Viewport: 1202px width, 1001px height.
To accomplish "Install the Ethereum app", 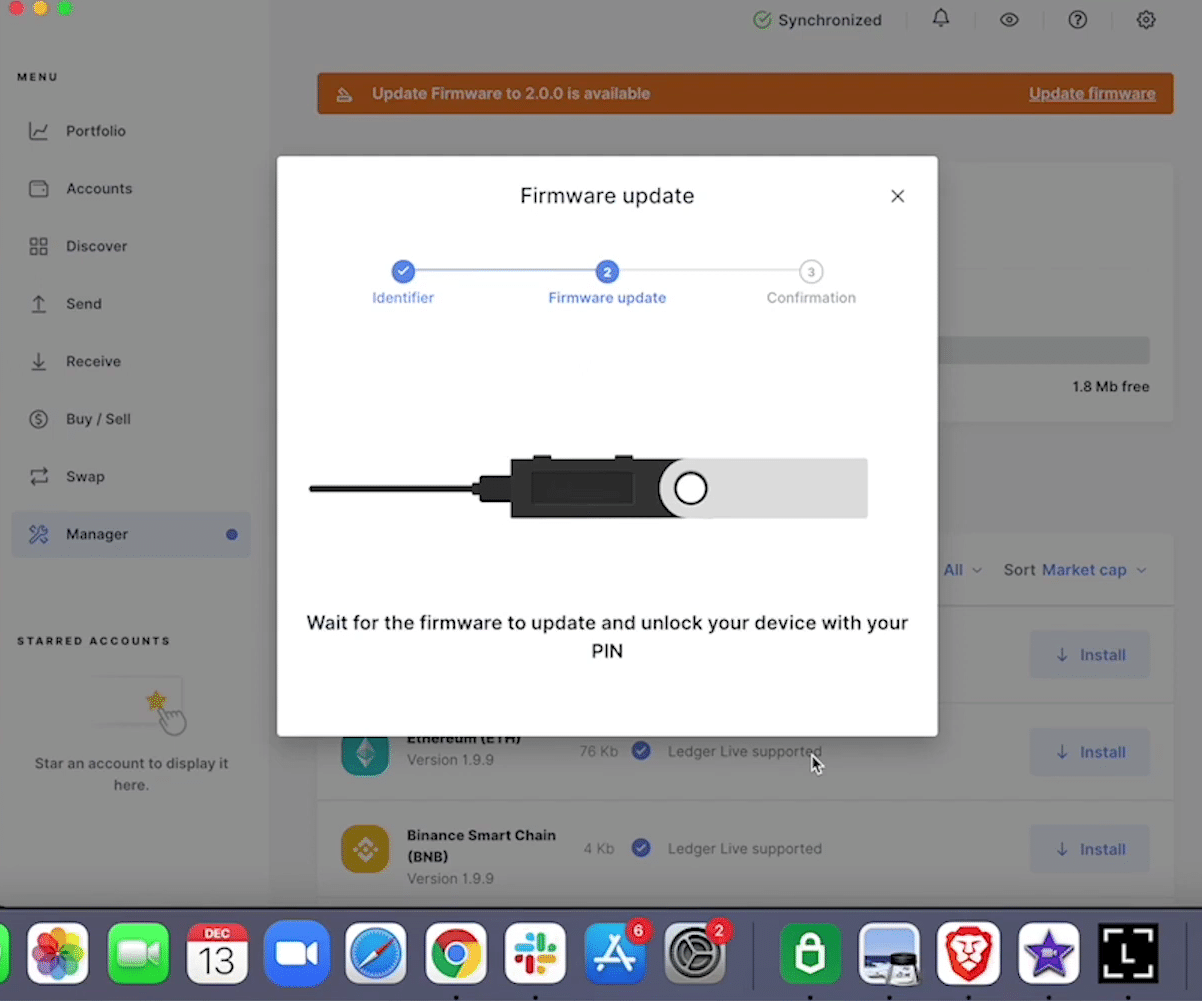I will 1090,752.
